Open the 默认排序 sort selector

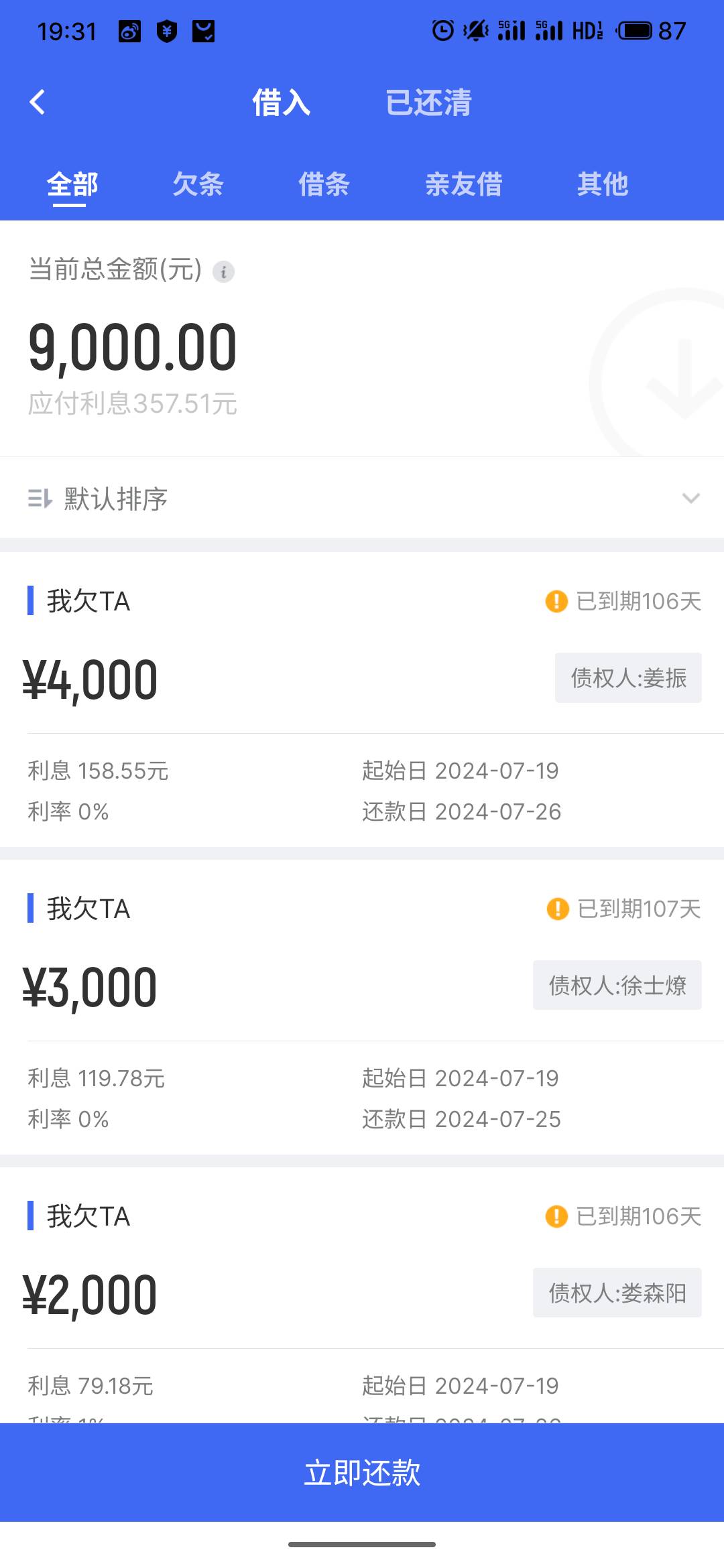point(362,498)
